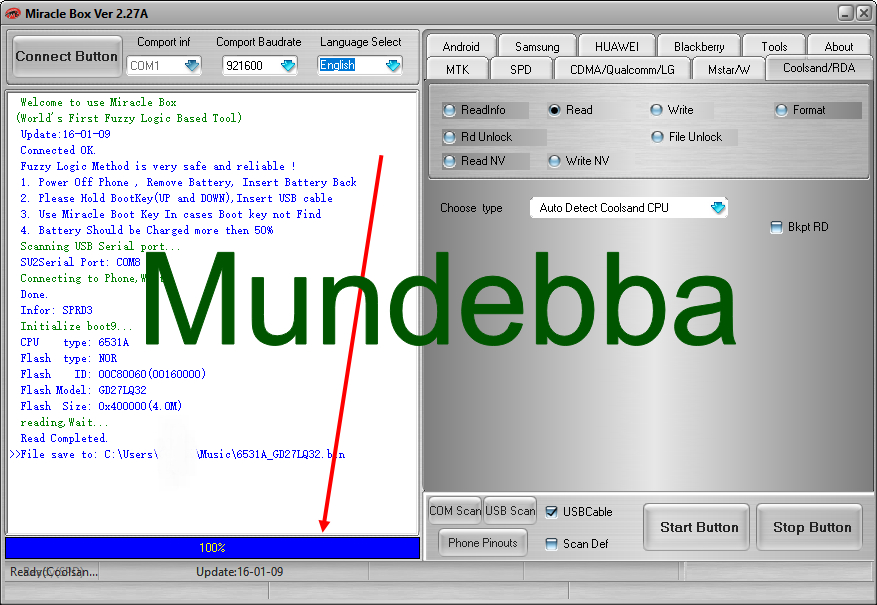Toggle the USBCable checkbox

point(551,512)
